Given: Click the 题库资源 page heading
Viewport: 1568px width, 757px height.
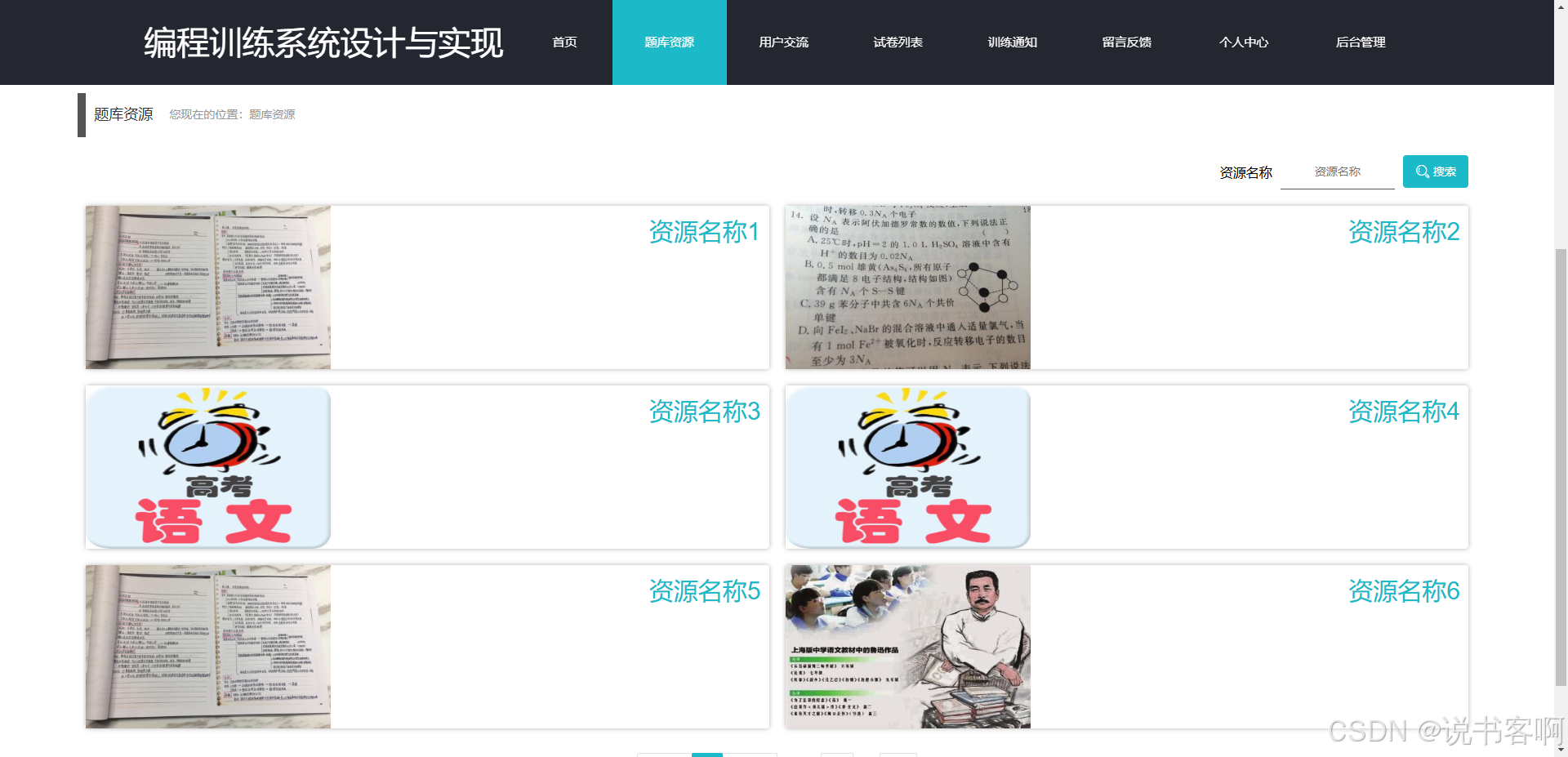Looking at the screenshot, I should point(123,114).
